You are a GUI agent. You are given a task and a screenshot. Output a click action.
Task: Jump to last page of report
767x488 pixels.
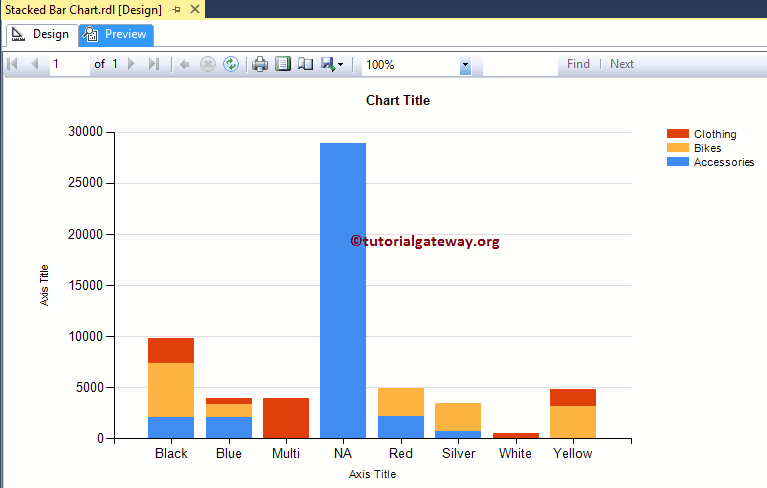(154, 64)
